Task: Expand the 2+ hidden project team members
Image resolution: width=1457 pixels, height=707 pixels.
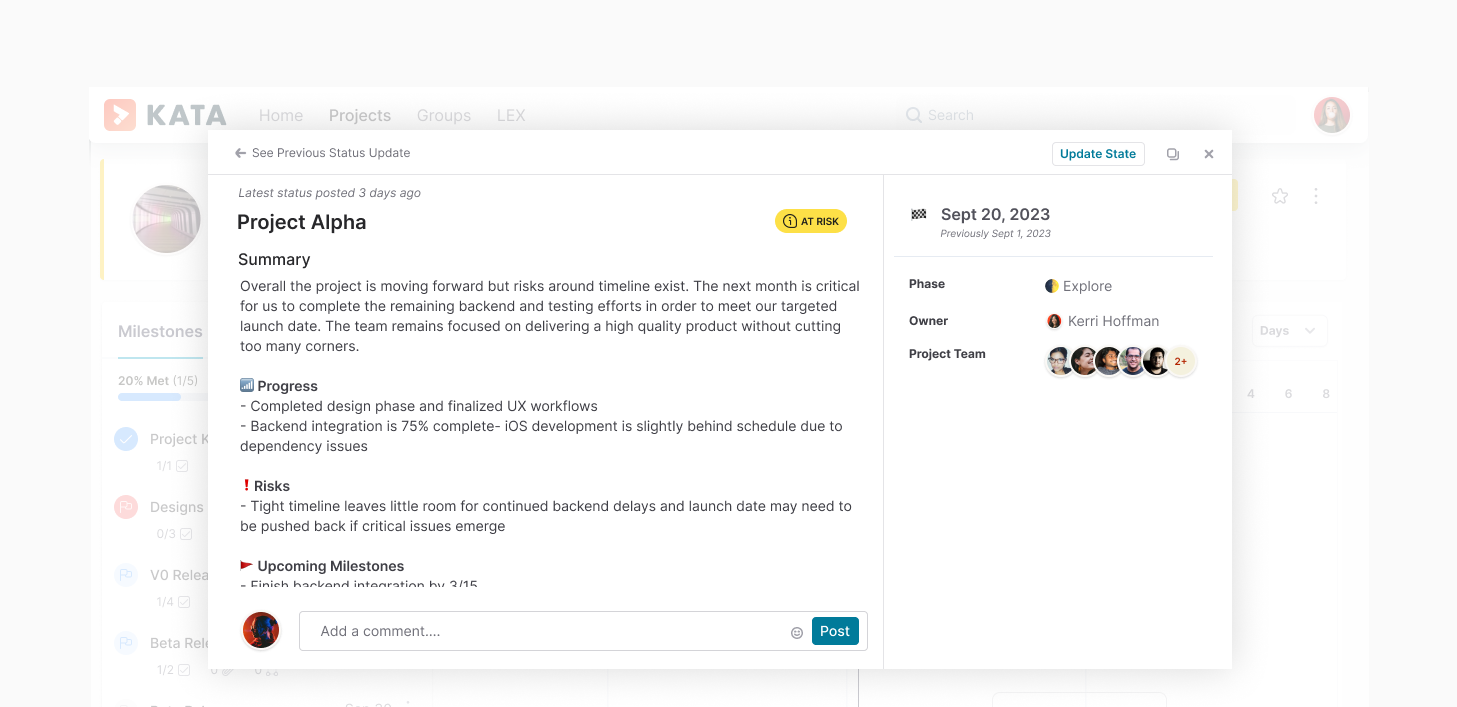Action: pyautogui.click(x=1182, y=361)
